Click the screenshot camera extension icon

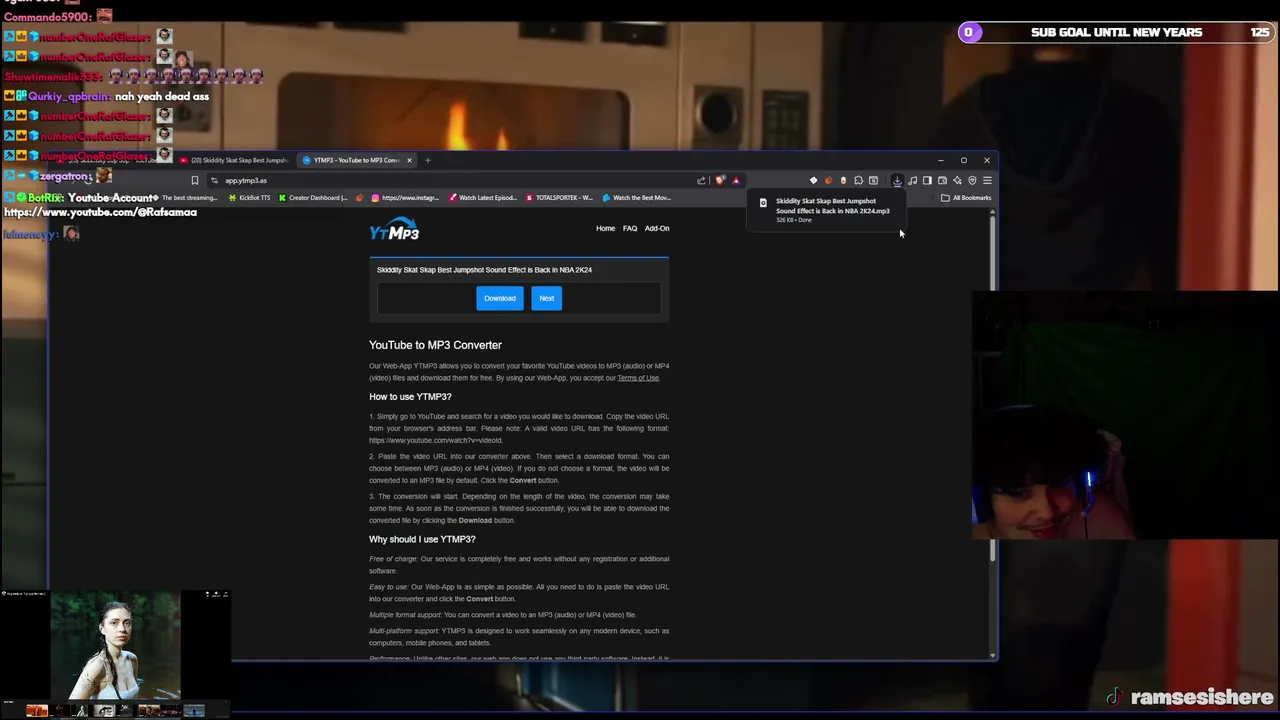click(x=873, y=181)
